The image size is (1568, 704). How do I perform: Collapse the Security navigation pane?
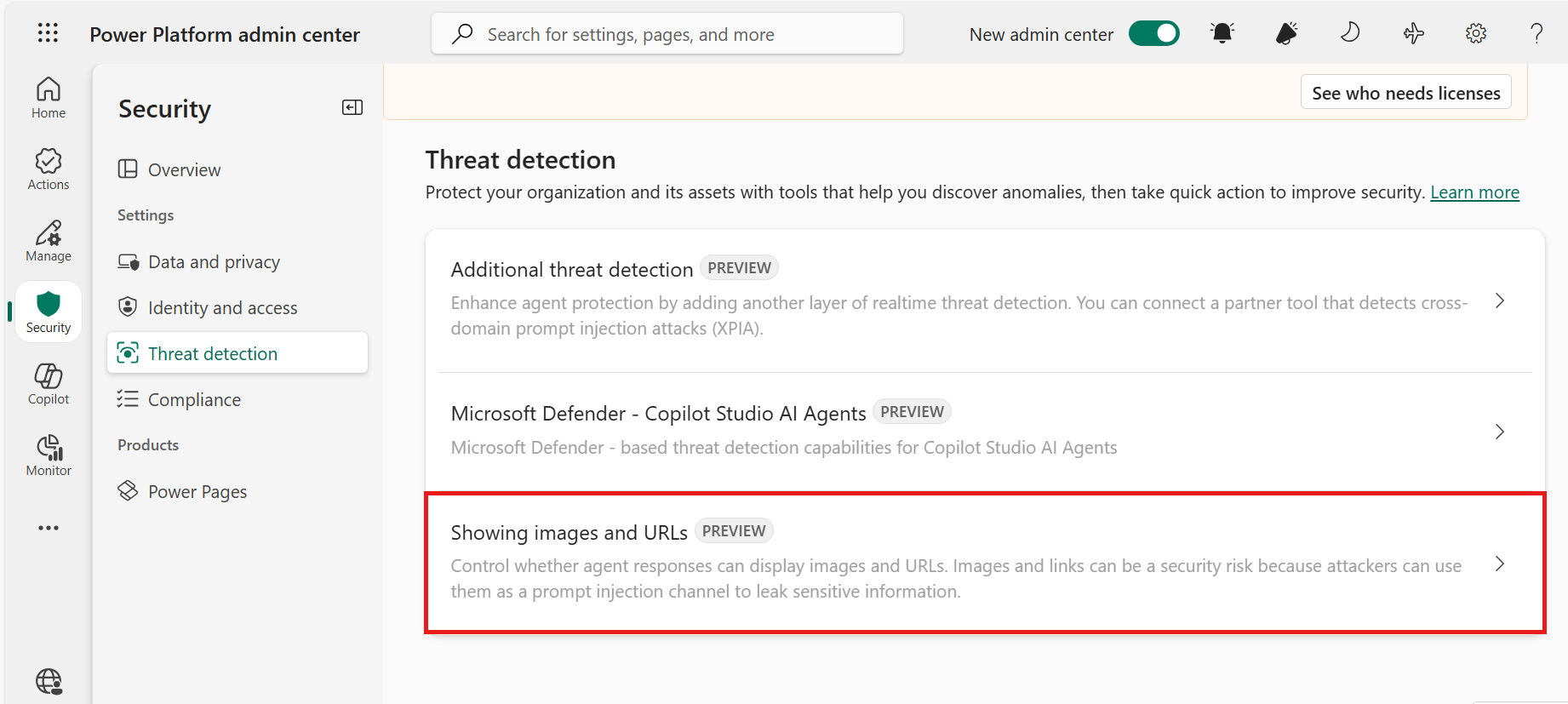(352, 107)
